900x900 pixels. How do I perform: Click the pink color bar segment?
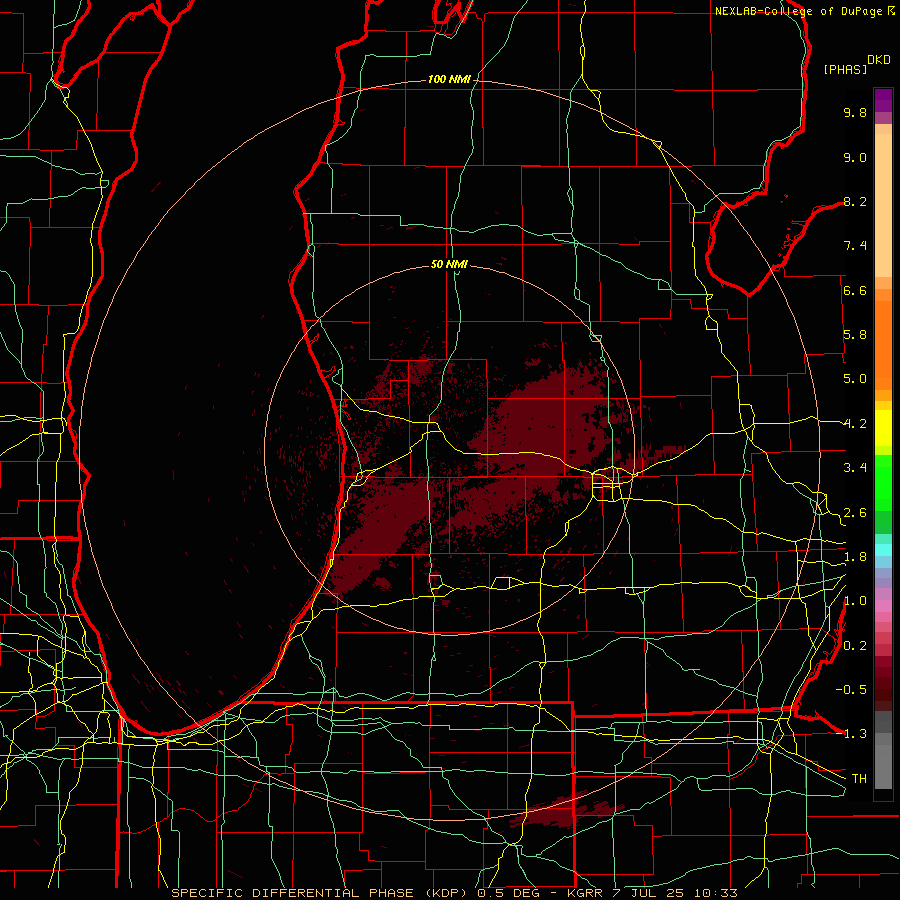883,606
